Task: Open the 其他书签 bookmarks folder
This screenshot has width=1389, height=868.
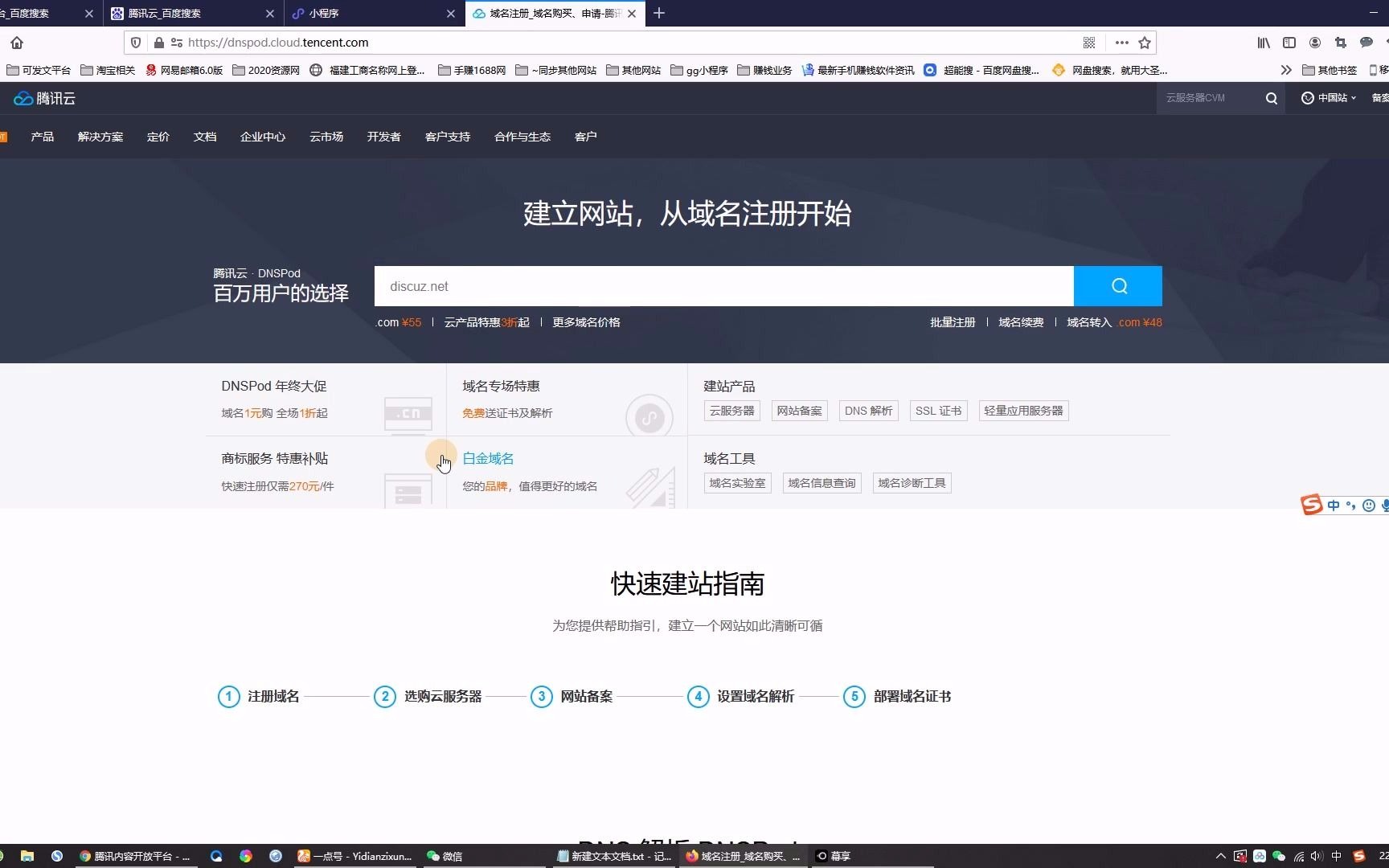Action: (1330, 70)
